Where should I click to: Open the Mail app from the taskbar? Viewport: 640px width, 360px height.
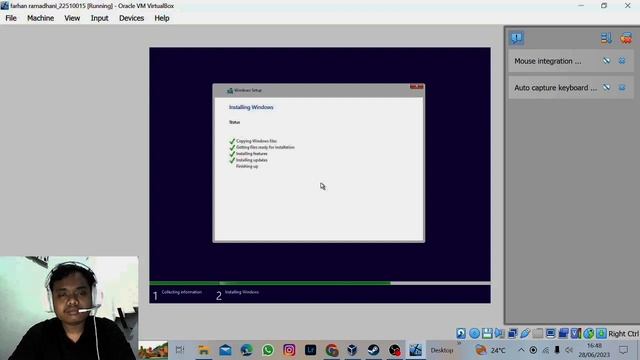pos(225,350)
